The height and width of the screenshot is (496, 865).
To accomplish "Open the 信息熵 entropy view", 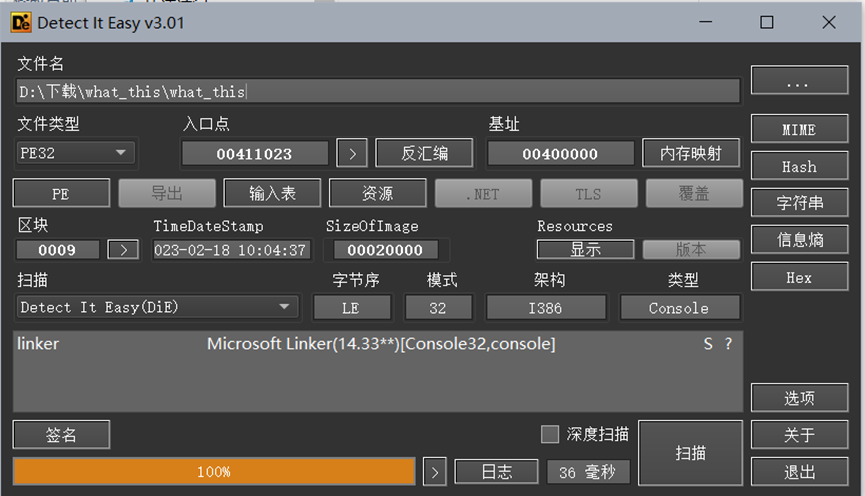I will (799, 239).
